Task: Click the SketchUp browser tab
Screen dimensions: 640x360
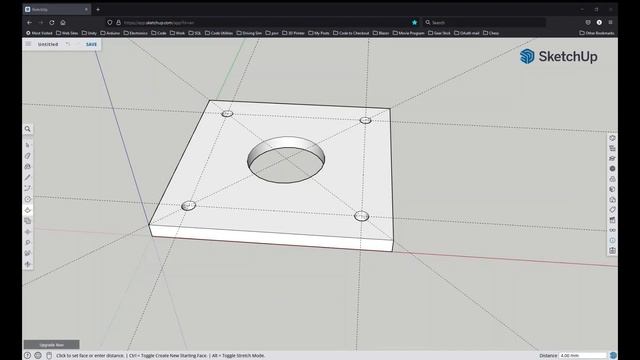Action: click(x=56, y=9)
